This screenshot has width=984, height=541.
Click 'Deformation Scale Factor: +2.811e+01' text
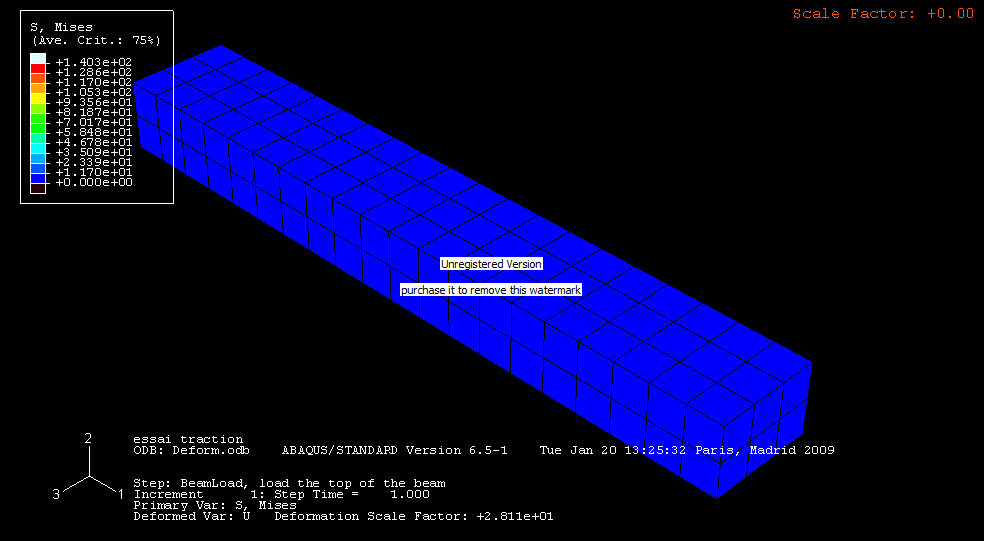coord(414,517)
